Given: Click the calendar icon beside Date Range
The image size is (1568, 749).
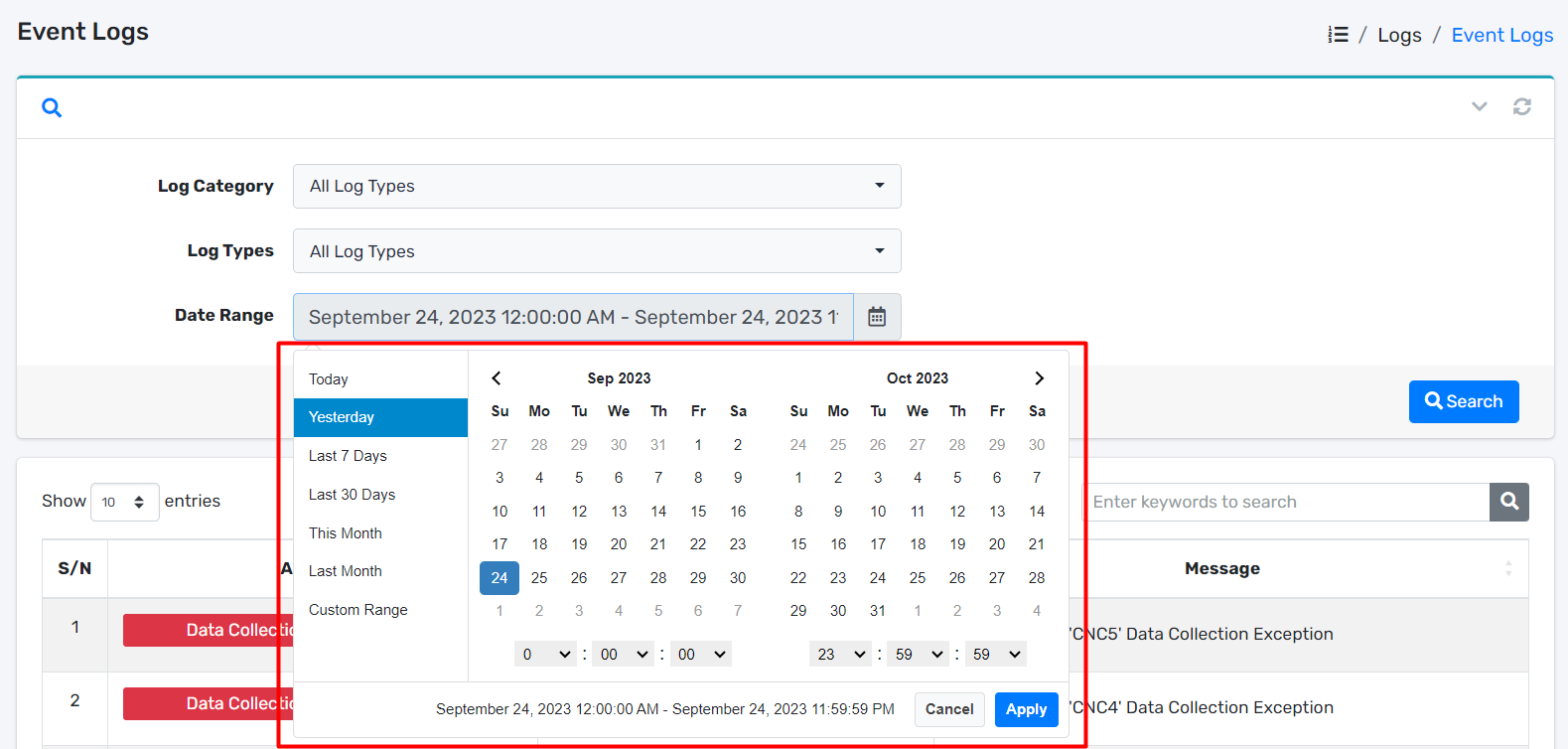Looking at the screenshot, I should 877,317.
